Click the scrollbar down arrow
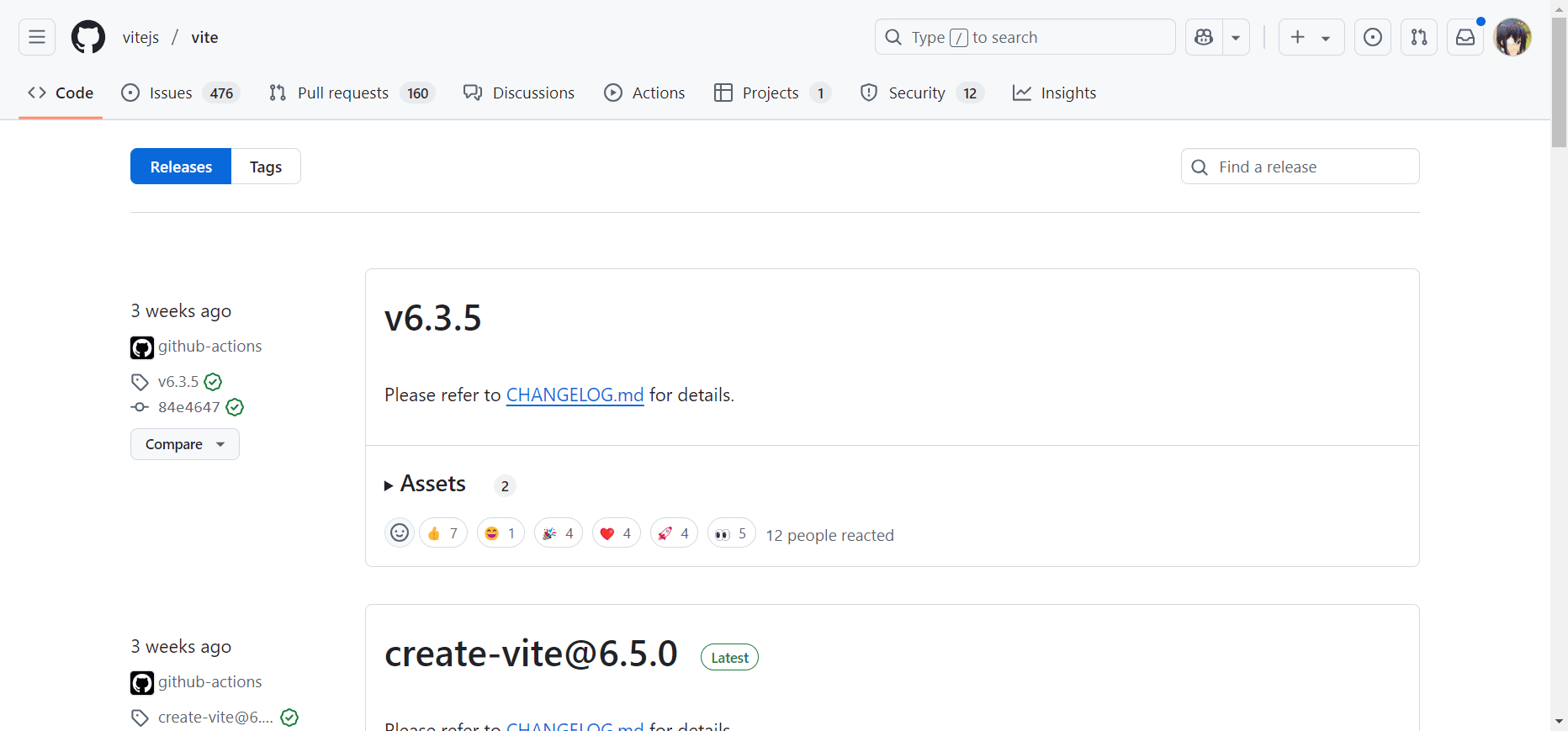 (x=1559, y=722)
